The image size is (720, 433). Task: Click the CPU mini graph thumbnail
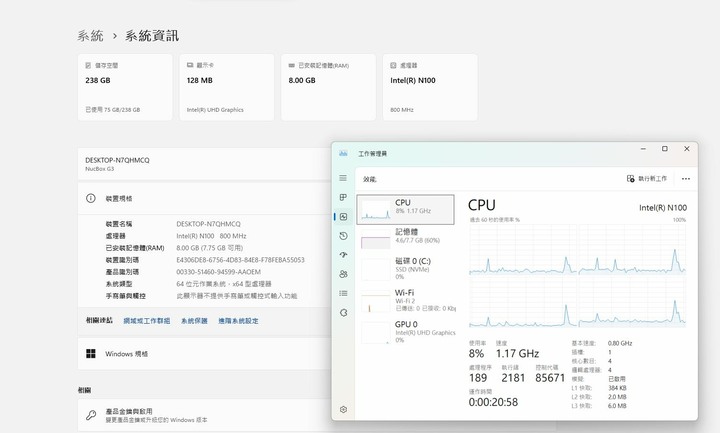376,210
